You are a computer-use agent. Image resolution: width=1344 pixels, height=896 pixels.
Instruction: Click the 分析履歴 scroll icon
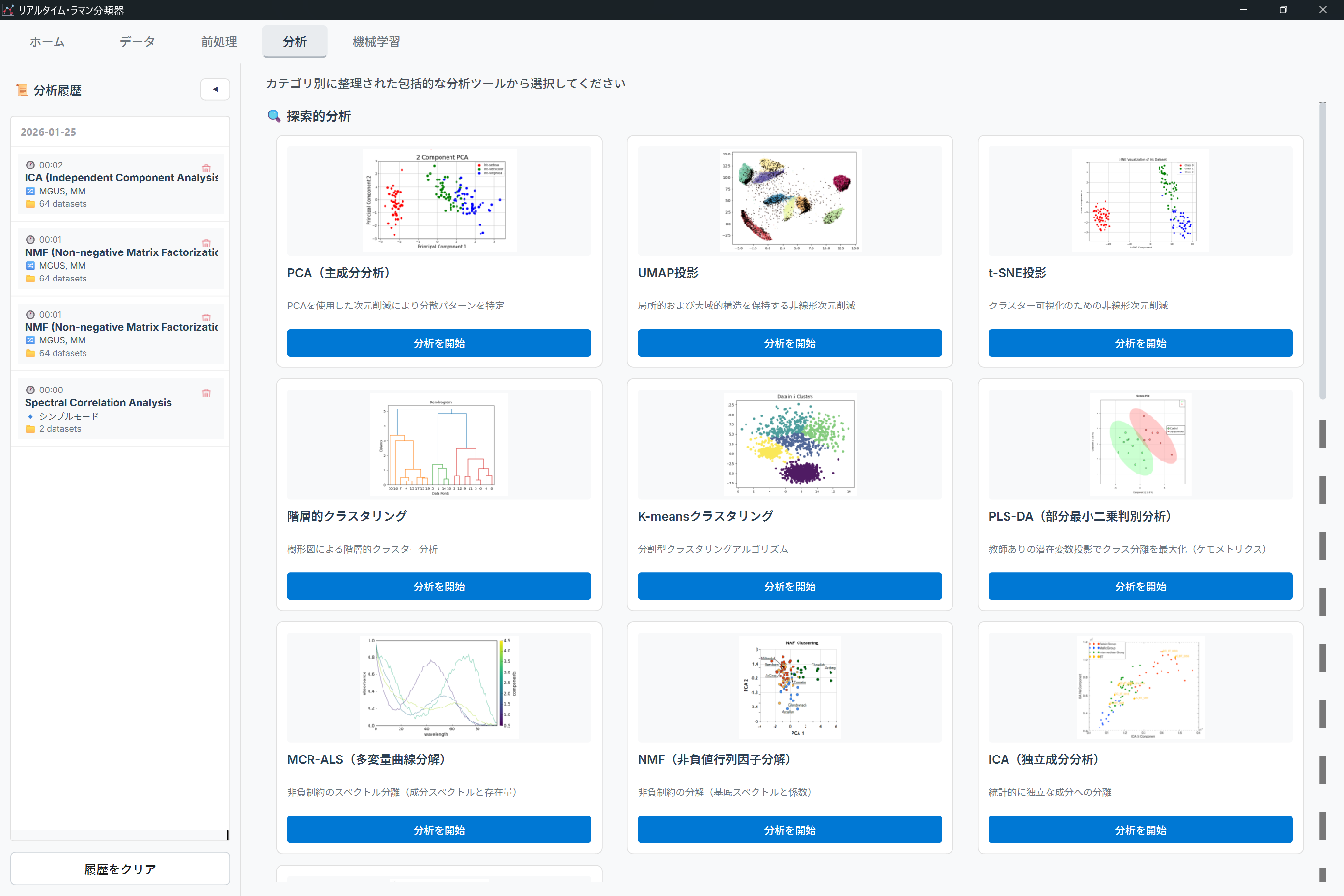[x=22, y=90]
